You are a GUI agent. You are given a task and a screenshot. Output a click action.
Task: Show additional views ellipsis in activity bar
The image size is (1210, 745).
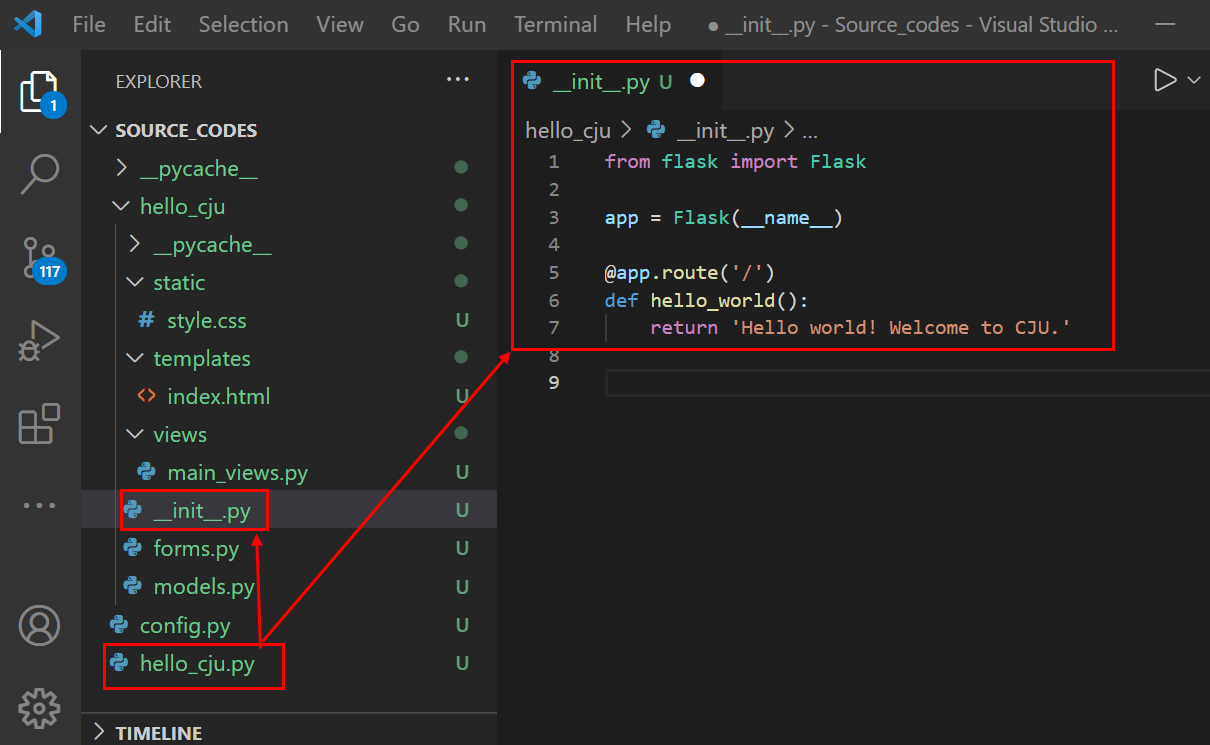[x=40, y=506]
